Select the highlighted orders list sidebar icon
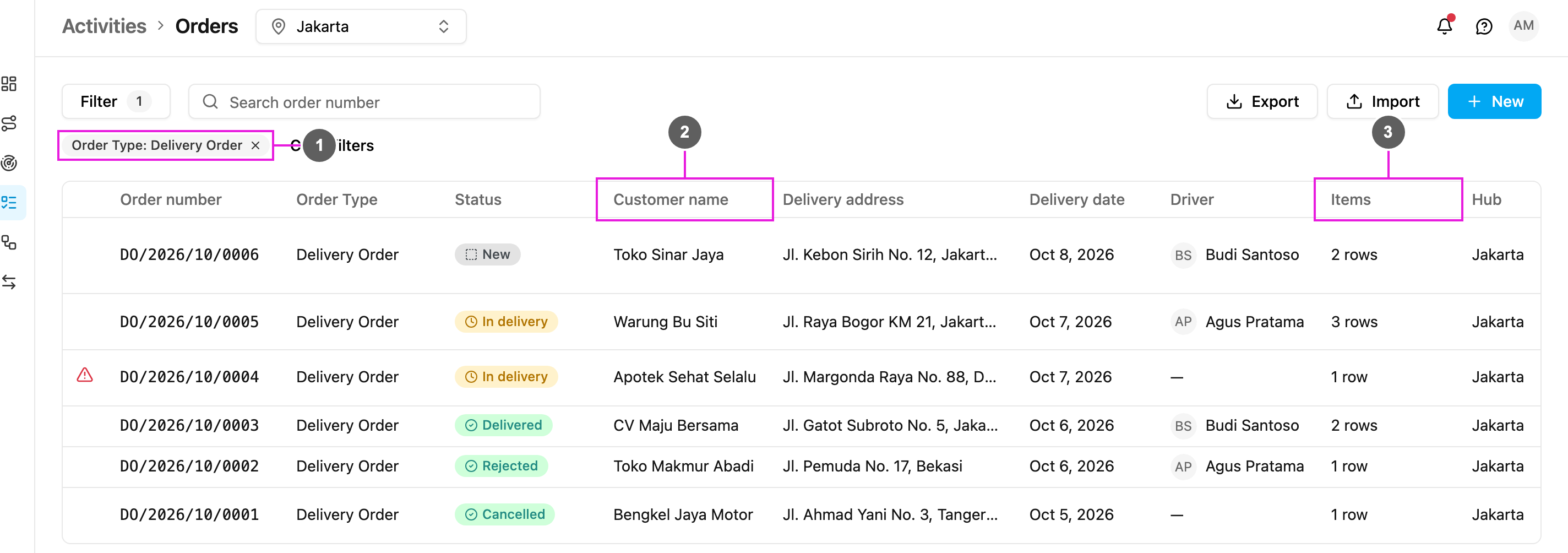Image resolution: width=1568 pixels, height=553 pixels. (9, 203)
